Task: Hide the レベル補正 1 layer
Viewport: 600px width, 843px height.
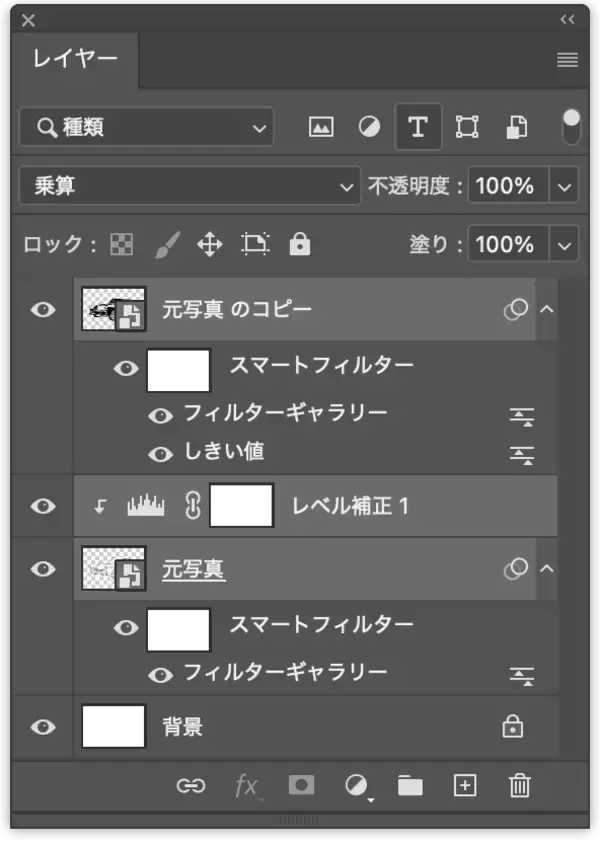Action: pos(43,506)
